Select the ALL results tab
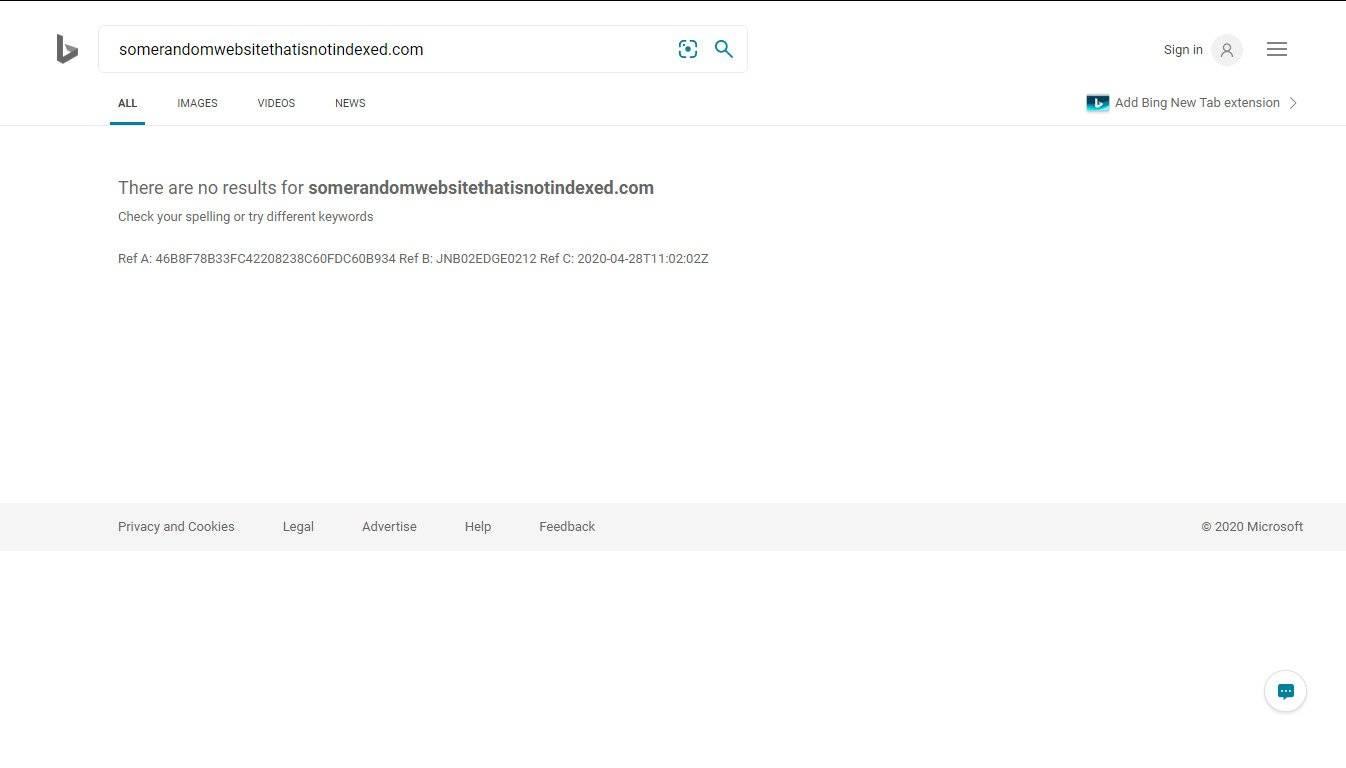 pyautogui.click(x=127, y=103)
